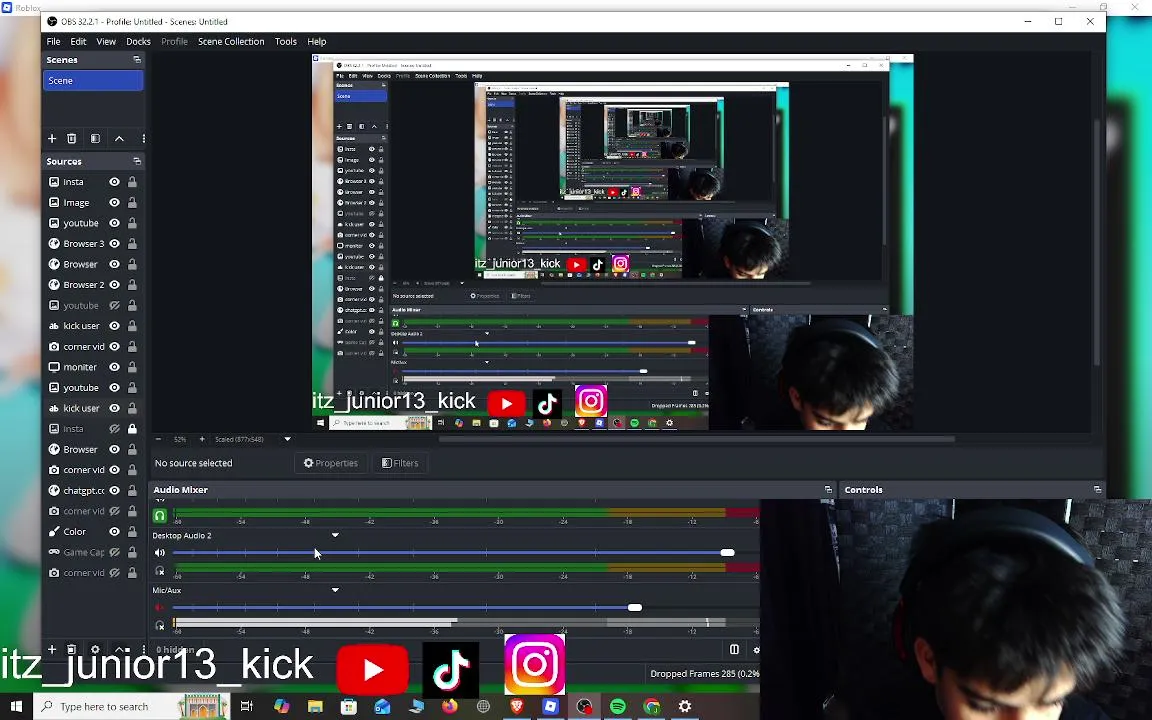Click the Properties button
Screen dimensions: 1152x720
(331, 463)
